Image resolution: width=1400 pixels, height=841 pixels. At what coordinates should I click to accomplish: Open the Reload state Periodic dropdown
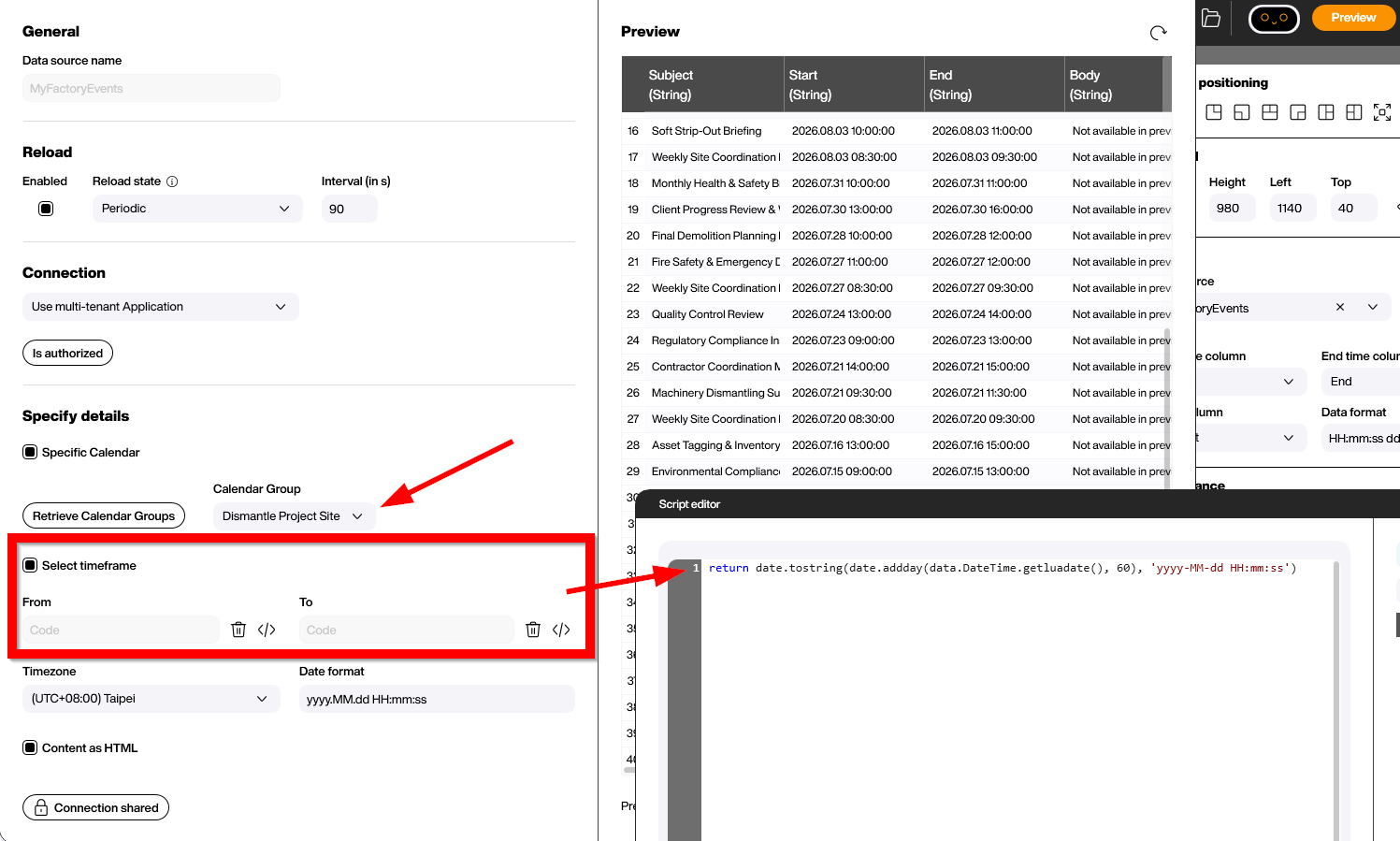[x=197, y=209]
